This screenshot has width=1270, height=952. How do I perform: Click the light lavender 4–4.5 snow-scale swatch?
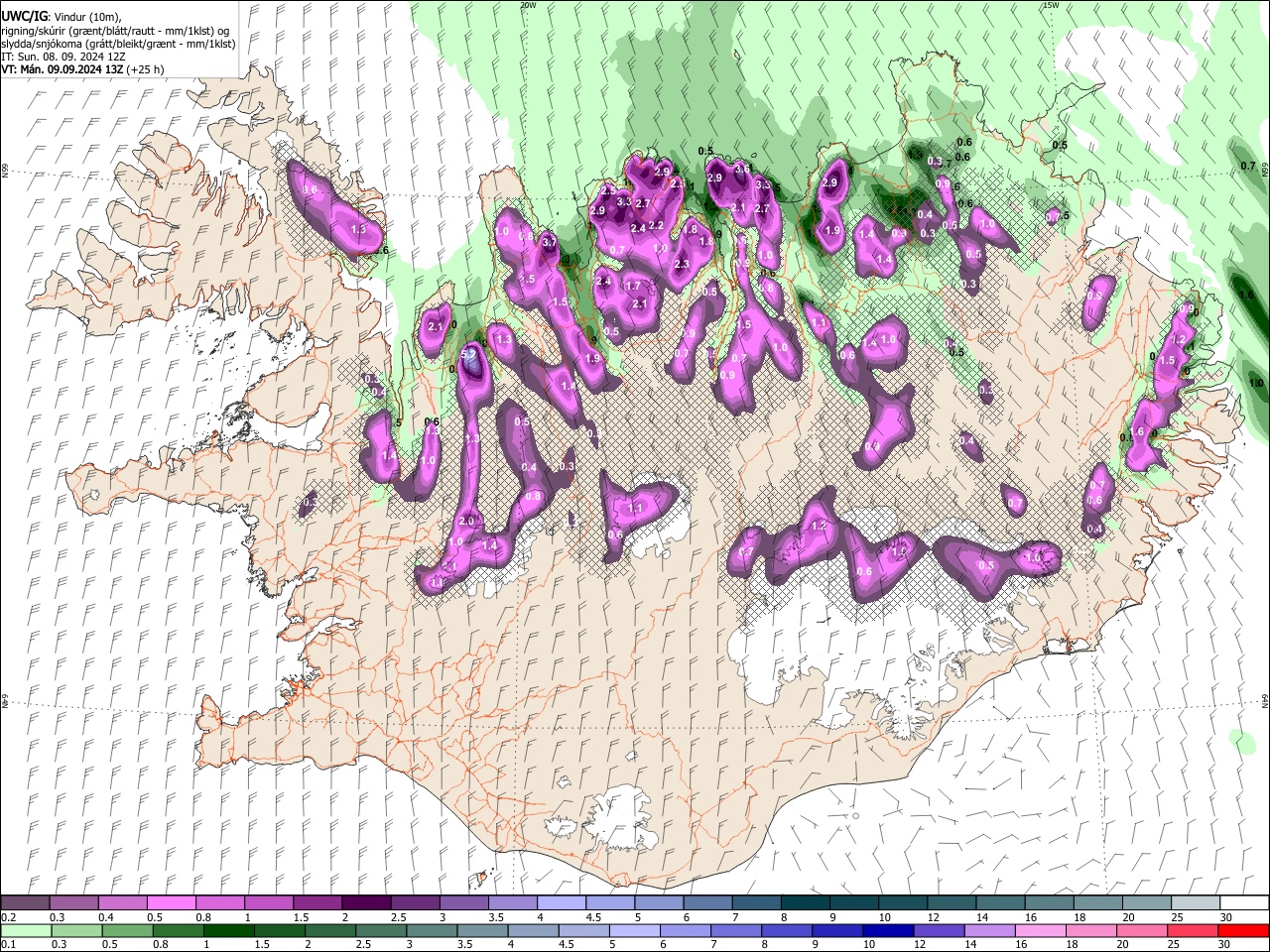click(561, 903)
